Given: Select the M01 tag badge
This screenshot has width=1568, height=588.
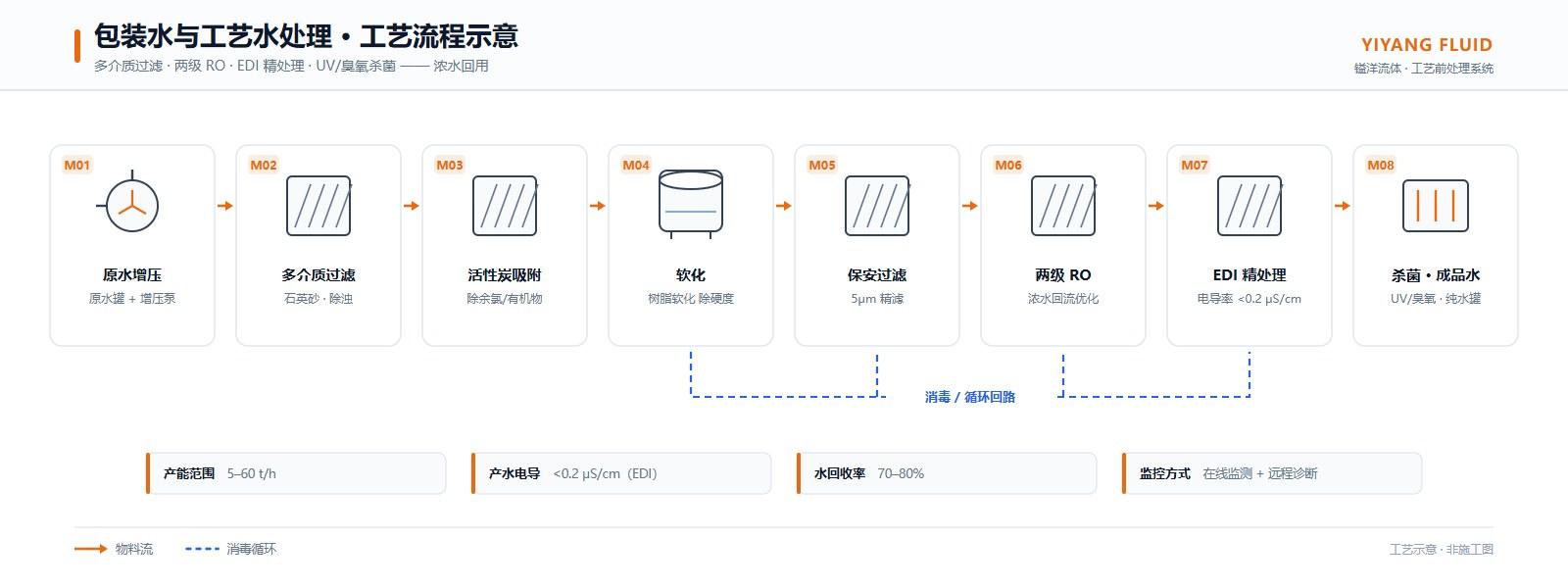Looking at the screenshot, I should pos(77,165).
